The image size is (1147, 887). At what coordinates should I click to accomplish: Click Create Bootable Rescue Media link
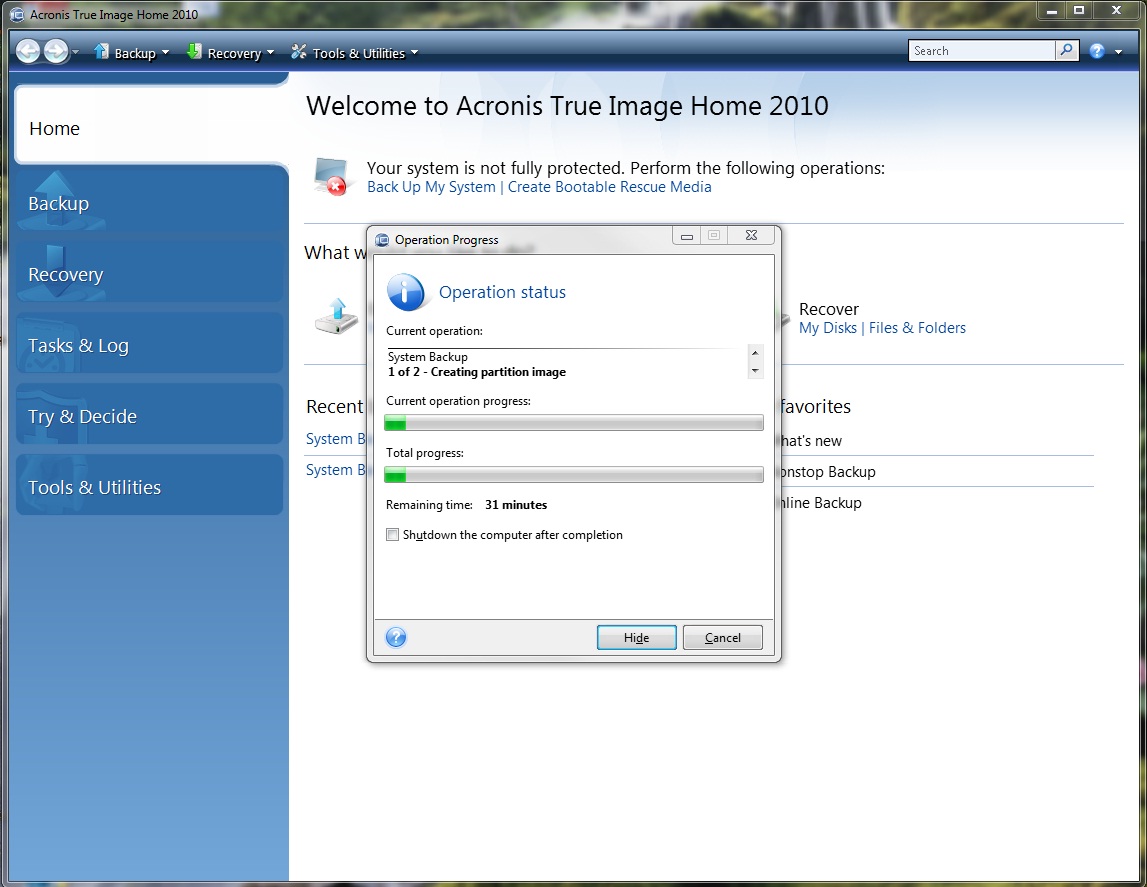[609, 186]
